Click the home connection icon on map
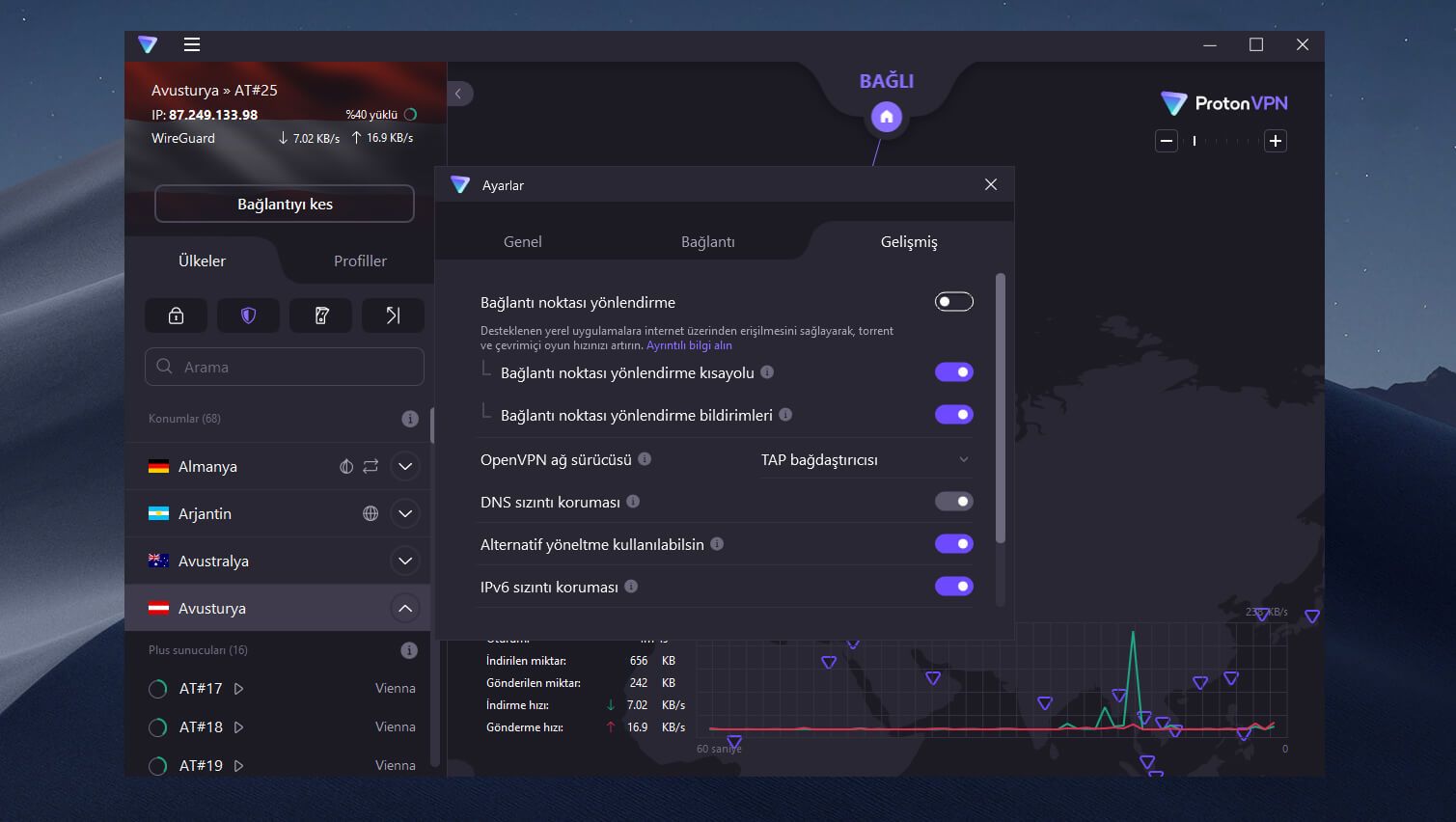Screen dimensions: 1456x822 click(x=887, y=118)
